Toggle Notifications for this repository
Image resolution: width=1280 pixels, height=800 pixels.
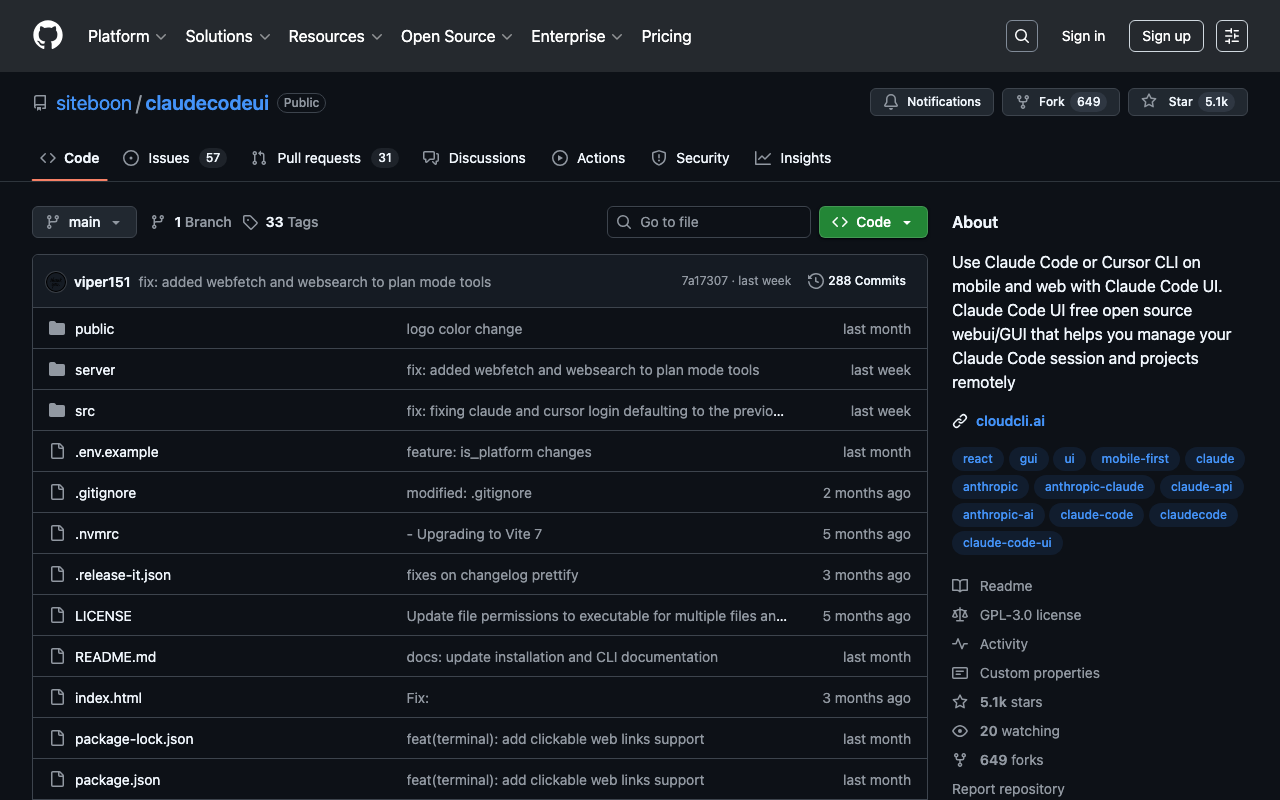[x=932, y=102]
